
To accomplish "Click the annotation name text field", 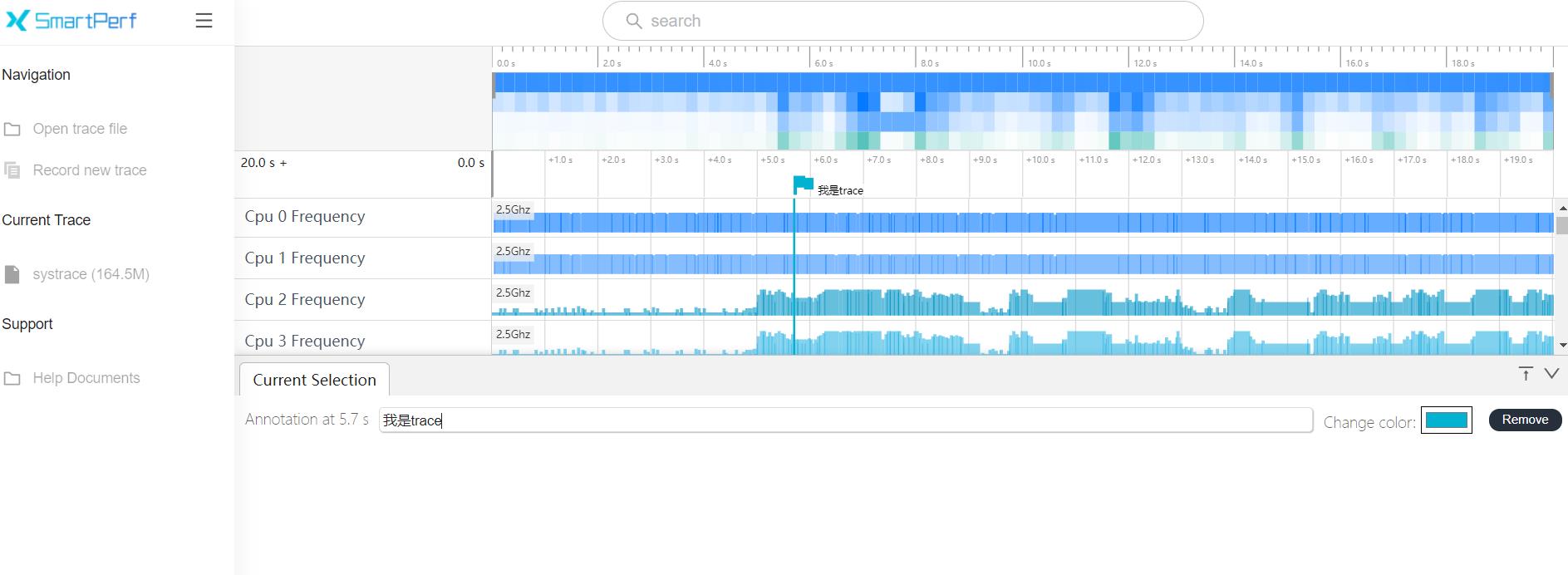I will (845, 420).
